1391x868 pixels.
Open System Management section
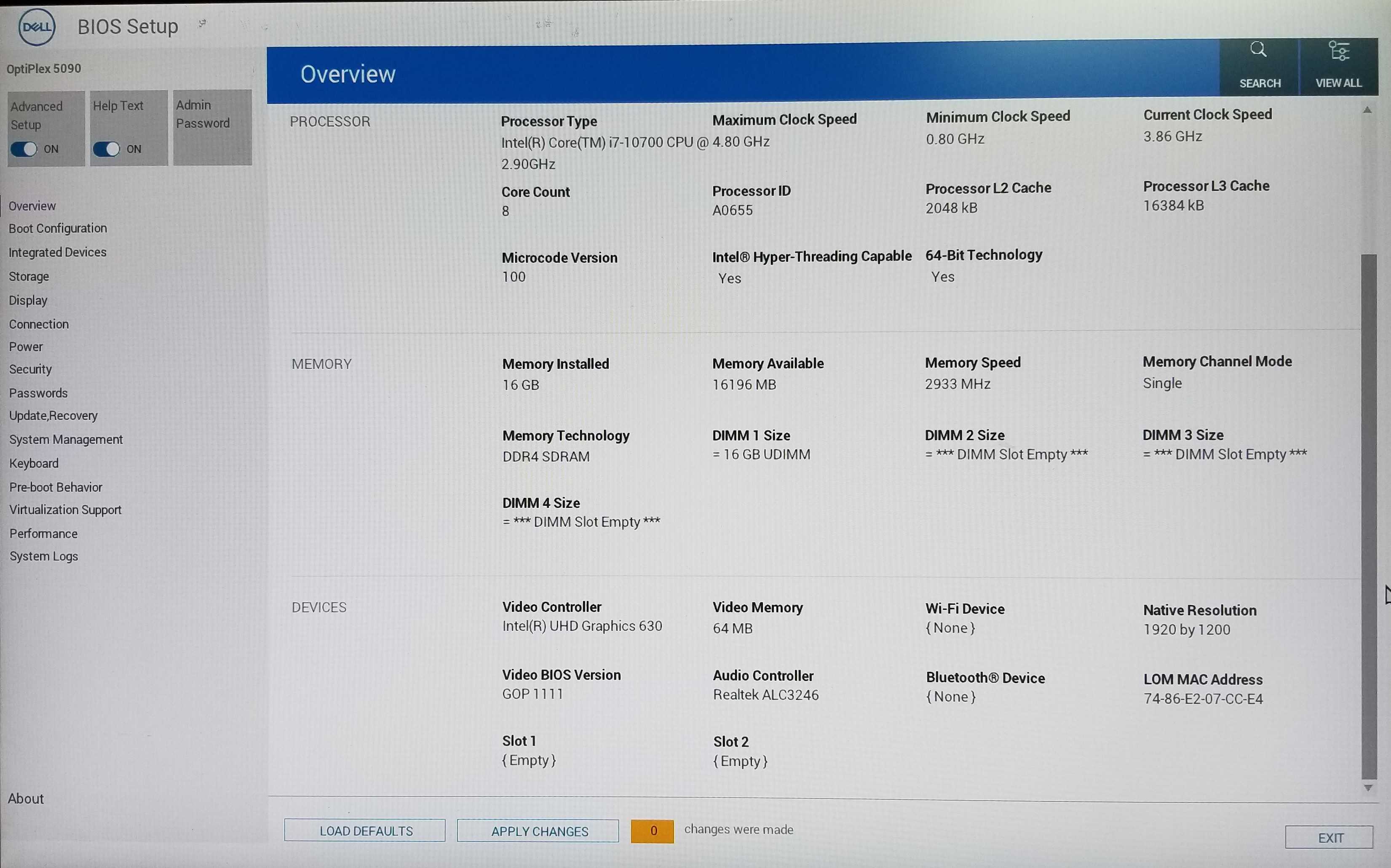[x=66, y=440]
